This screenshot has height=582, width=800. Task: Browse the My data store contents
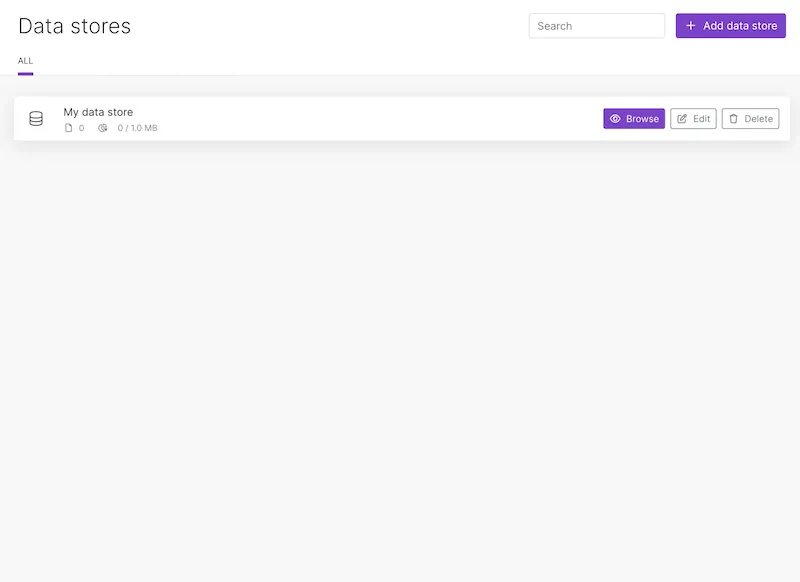636,118
